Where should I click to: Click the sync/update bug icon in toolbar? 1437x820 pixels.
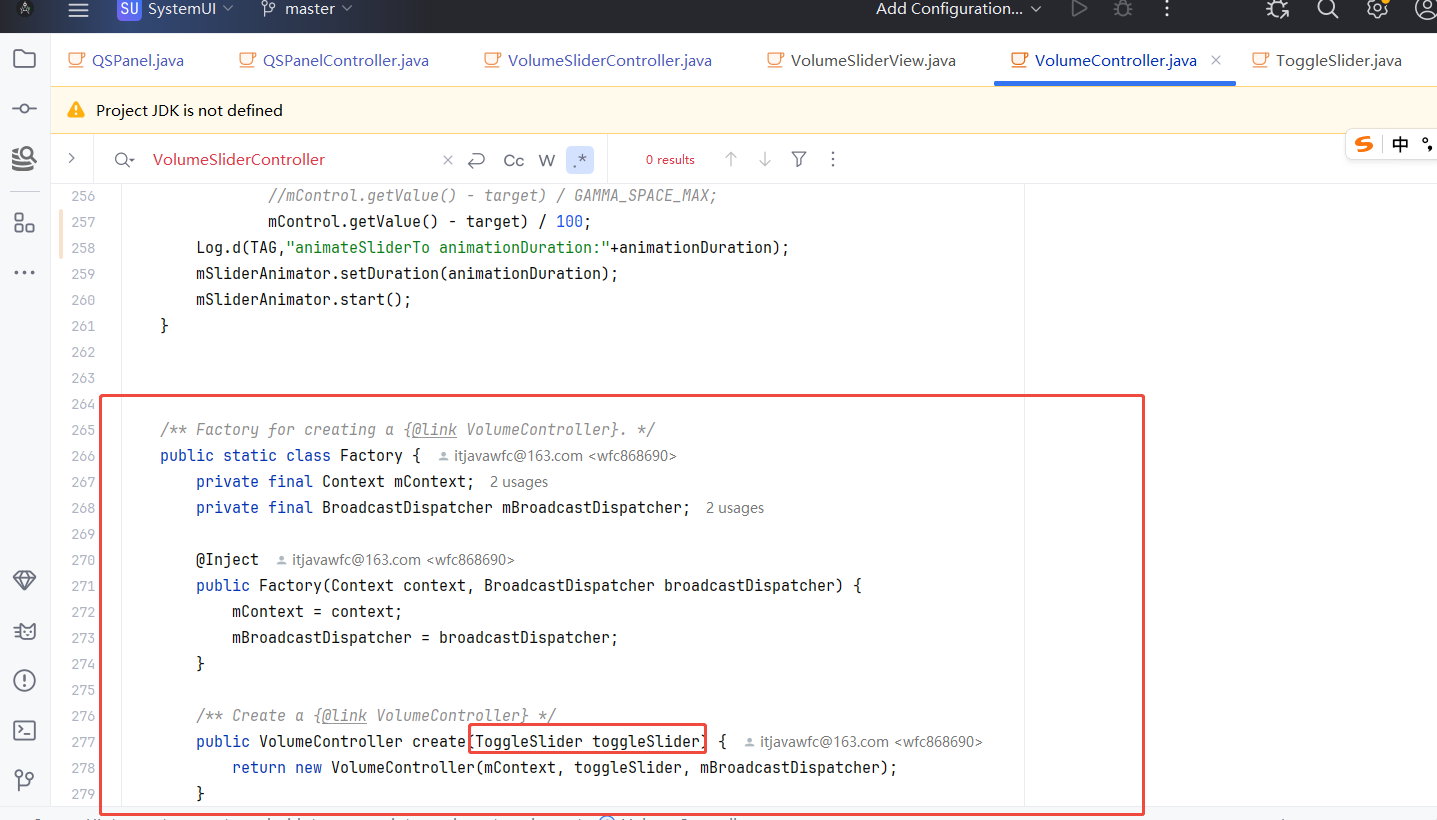[1277, 9]
